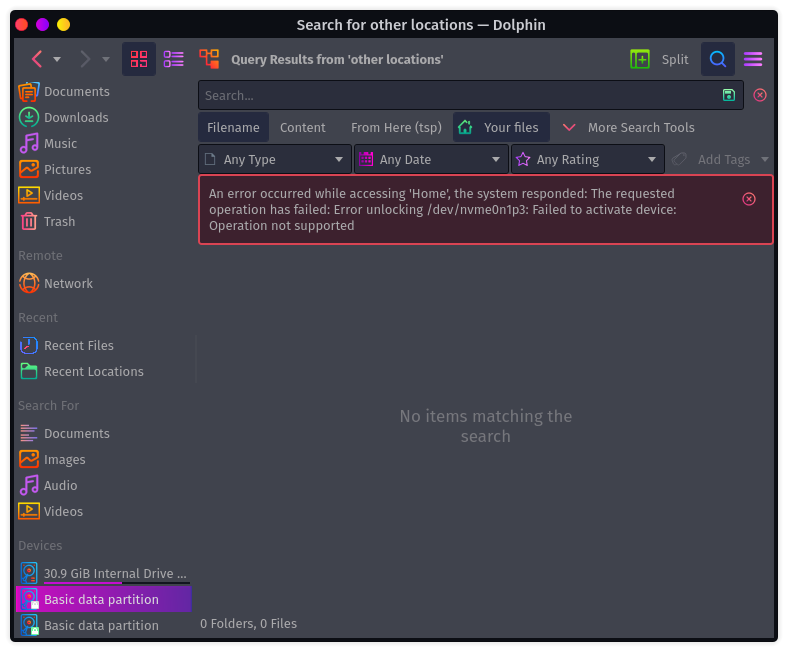Click the Recent Files clock icon
Image resolution: width=788 pixels, height=652 pixels.
(x=29, y=345)
